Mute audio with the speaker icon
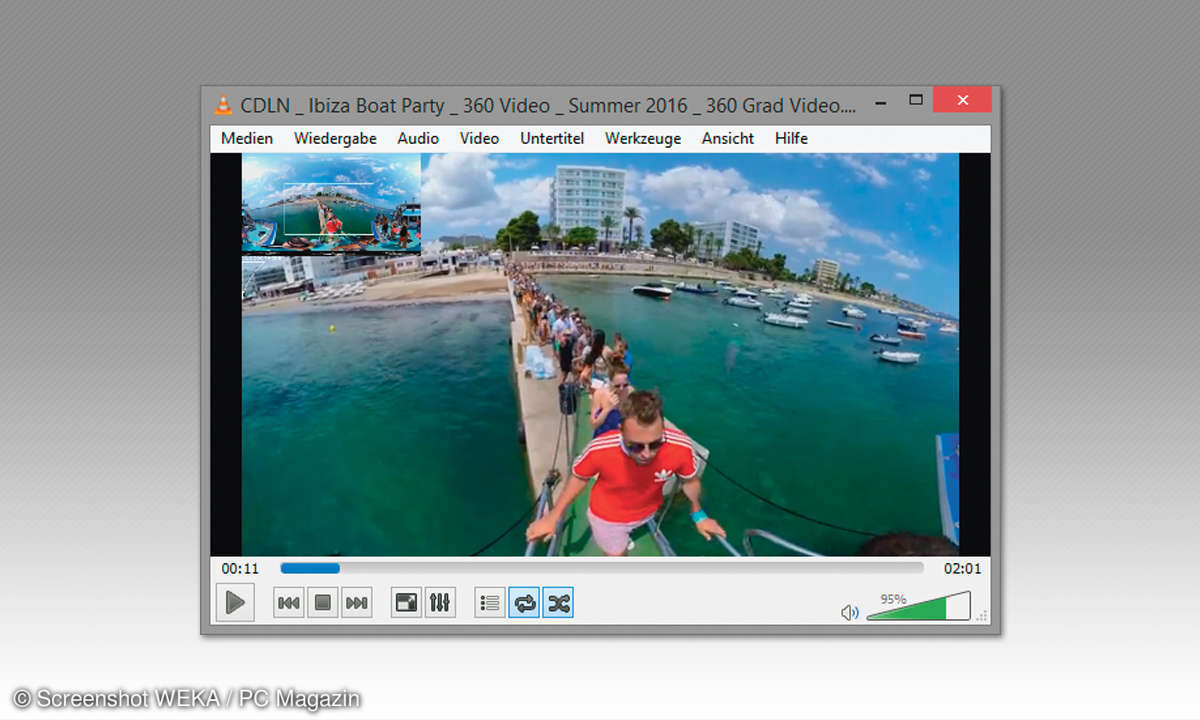Screen dimensions: 1200x720 click(x=850, y=612)
